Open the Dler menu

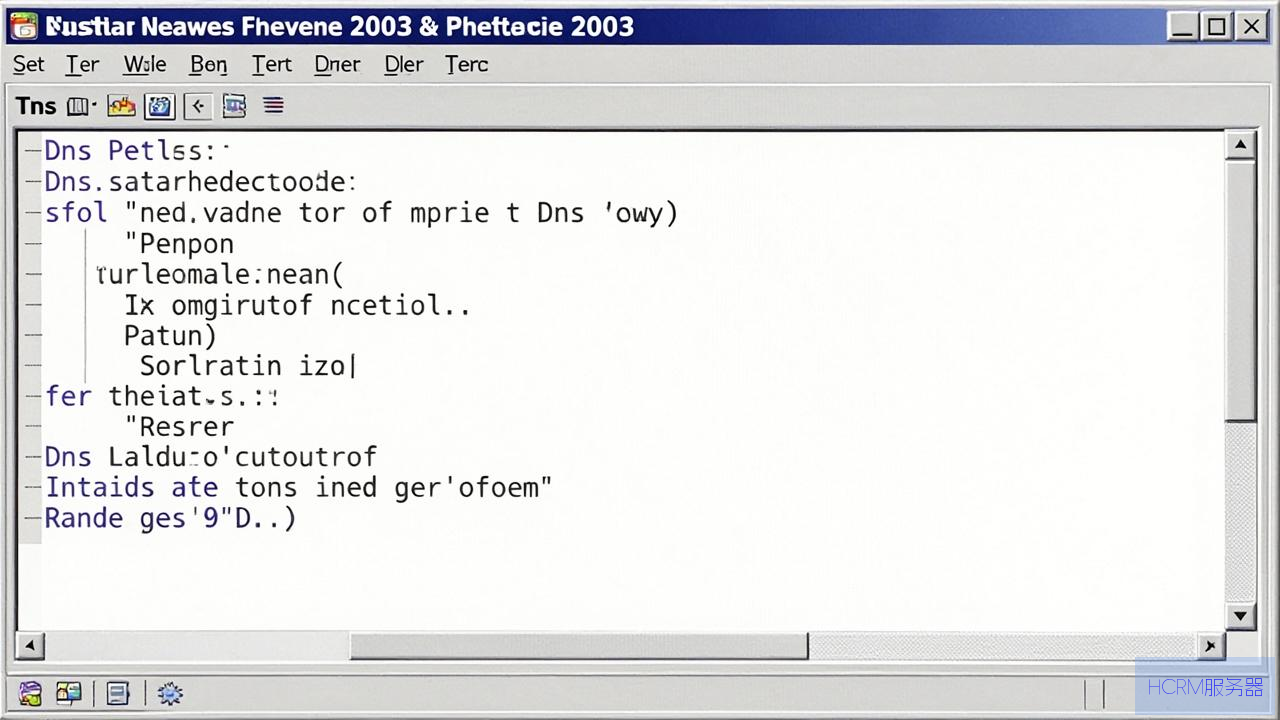(404, 65)
